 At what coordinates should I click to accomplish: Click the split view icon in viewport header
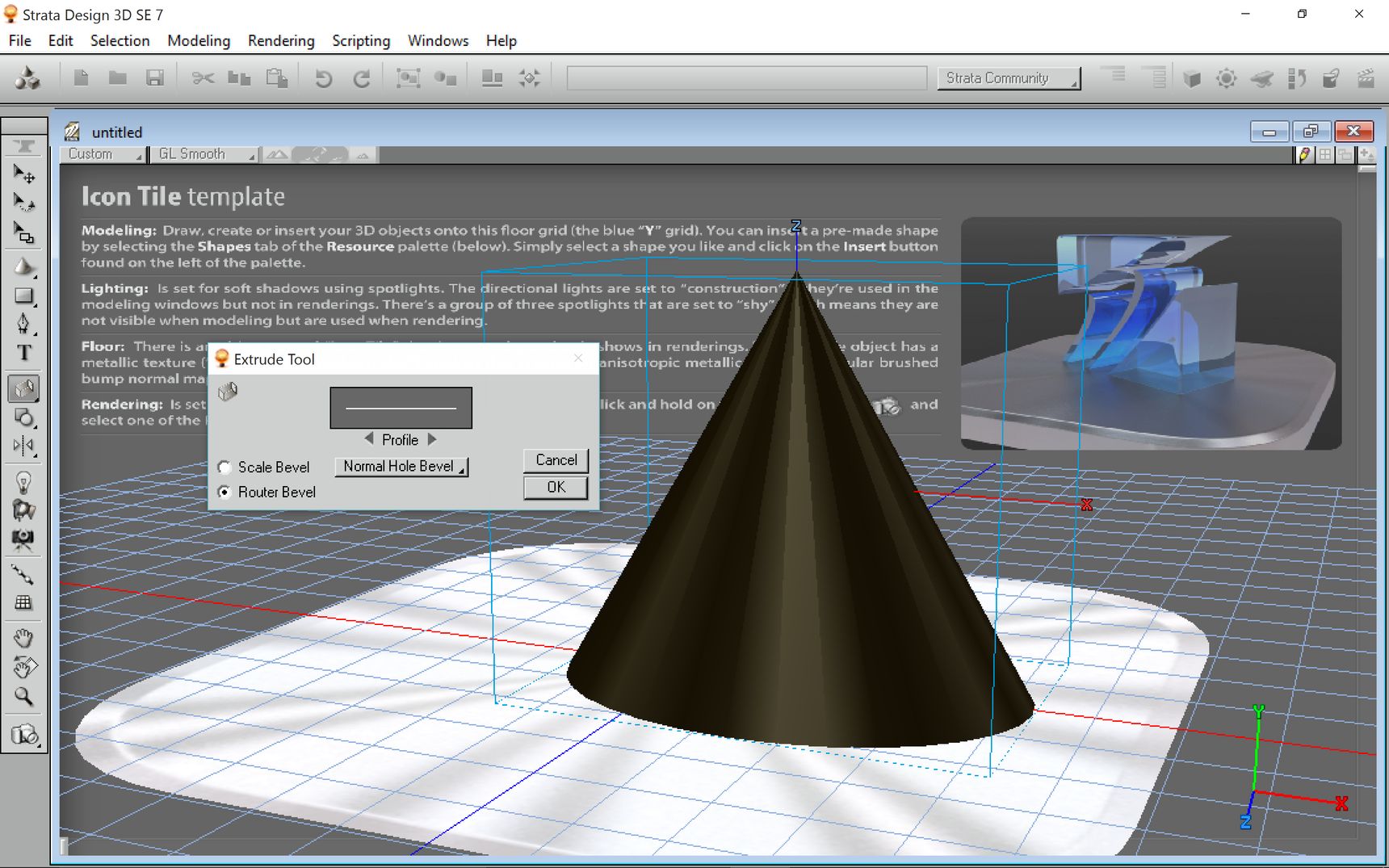(1325, 154)
